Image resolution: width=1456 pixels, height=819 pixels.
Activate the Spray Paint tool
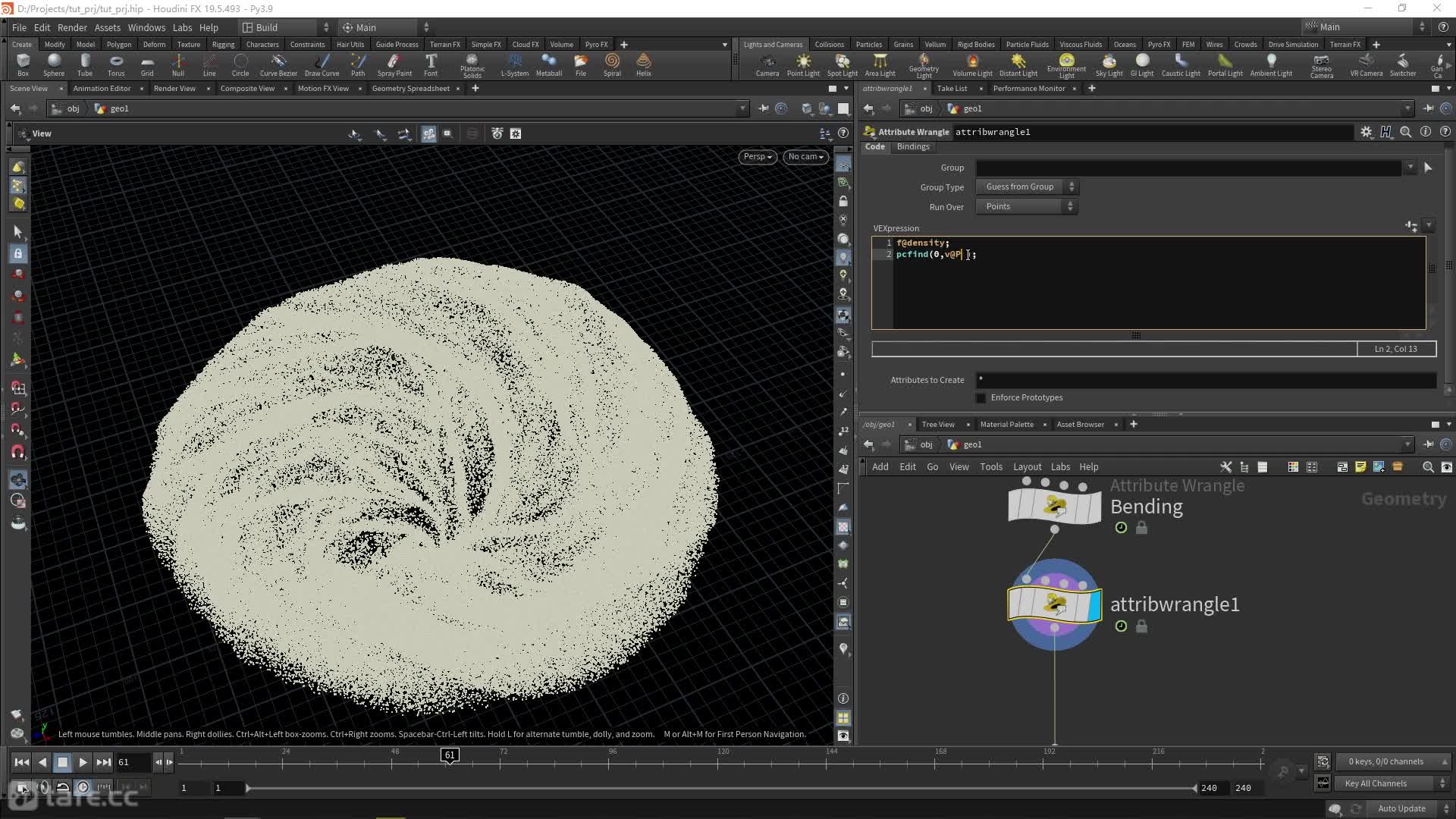pyautogui.click(x=394, y=64)
